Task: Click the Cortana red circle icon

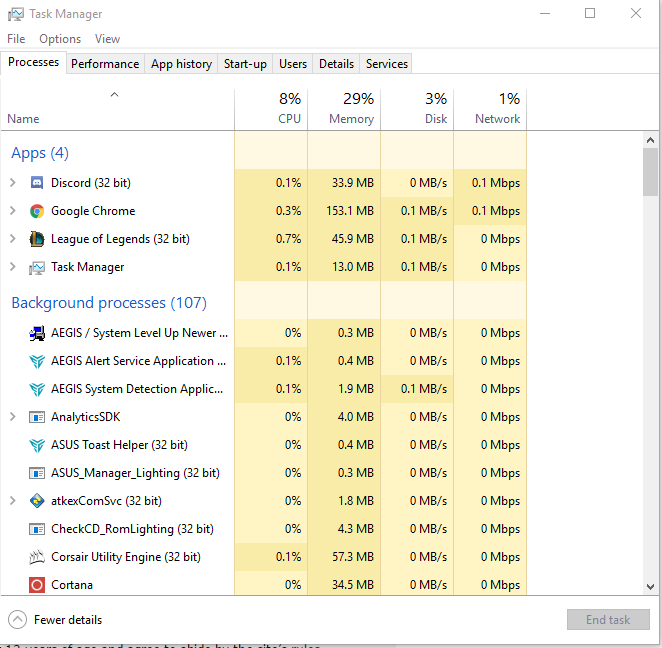Action: point(37,585)
